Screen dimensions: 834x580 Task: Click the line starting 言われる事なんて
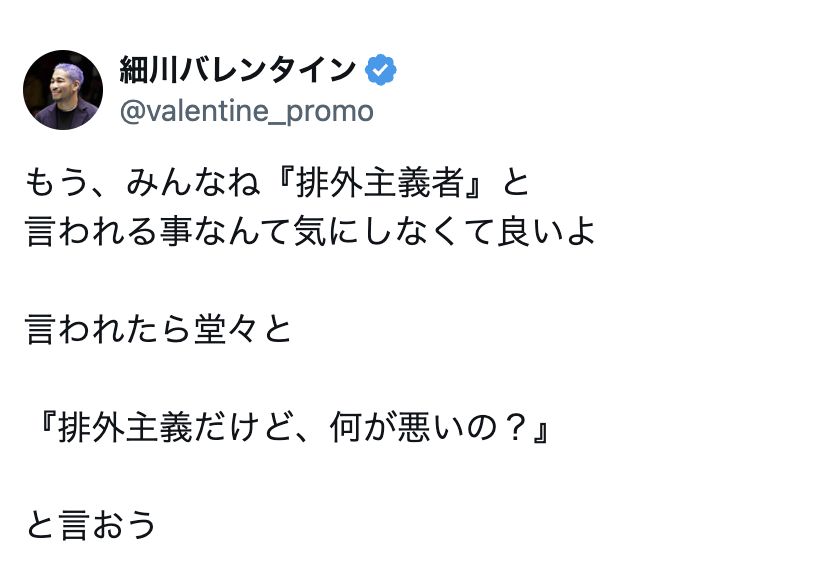310,231
